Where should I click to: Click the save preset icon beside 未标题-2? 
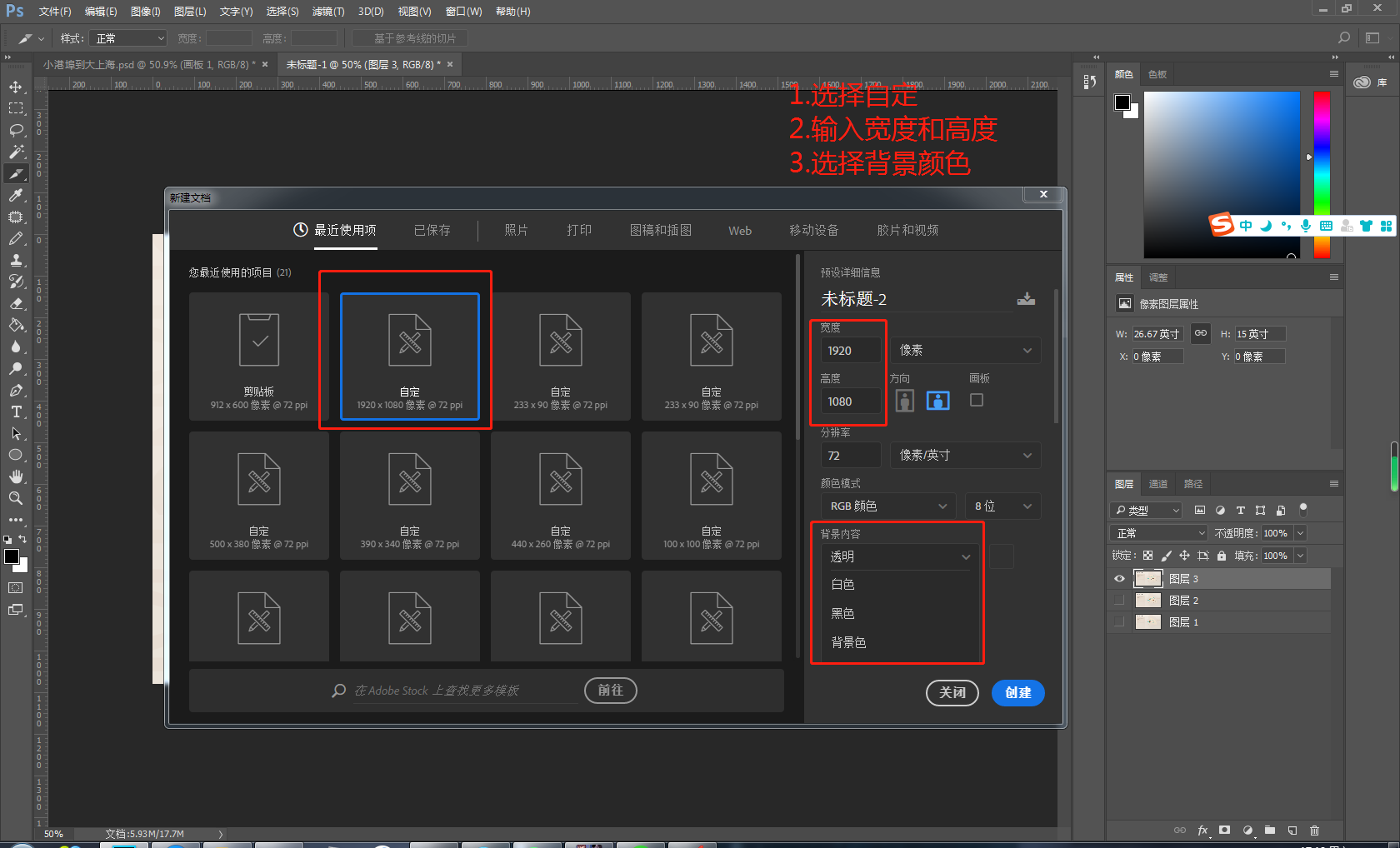point(1026,299)
